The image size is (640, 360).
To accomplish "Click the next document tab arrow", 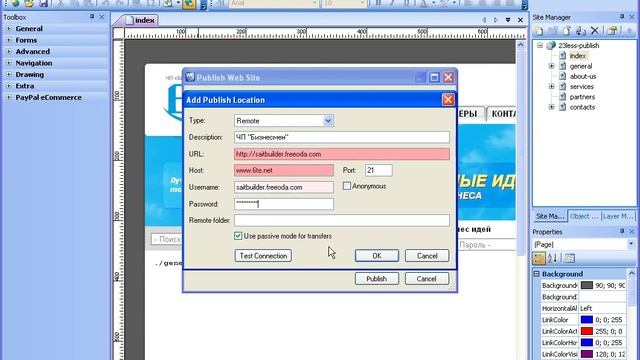I will (x=496, y=20).
